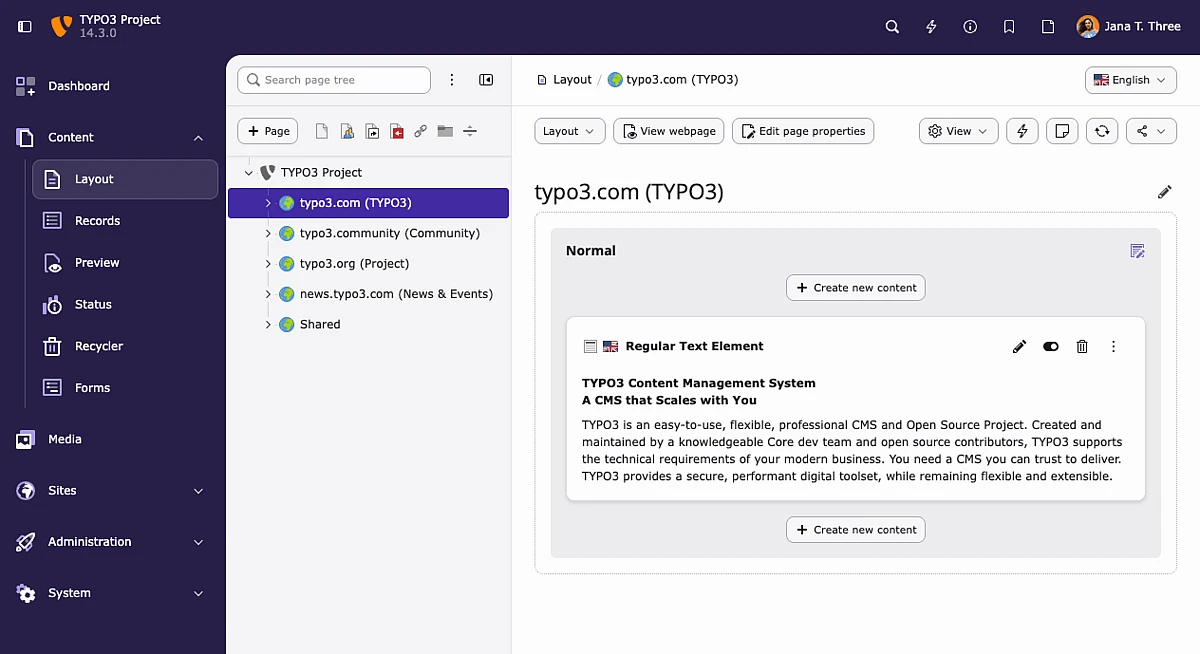Toggle the left module menu sidebar
The width and height of the screenshot is (1200, 654).
(x=25, y=27)
